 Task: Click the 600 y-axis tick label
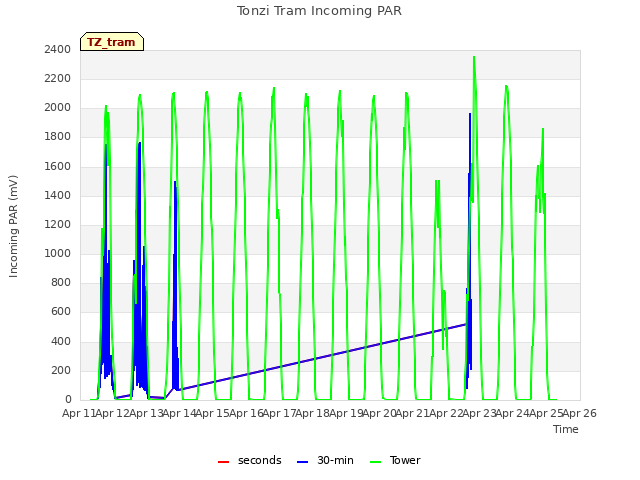(x=61, y=311)
